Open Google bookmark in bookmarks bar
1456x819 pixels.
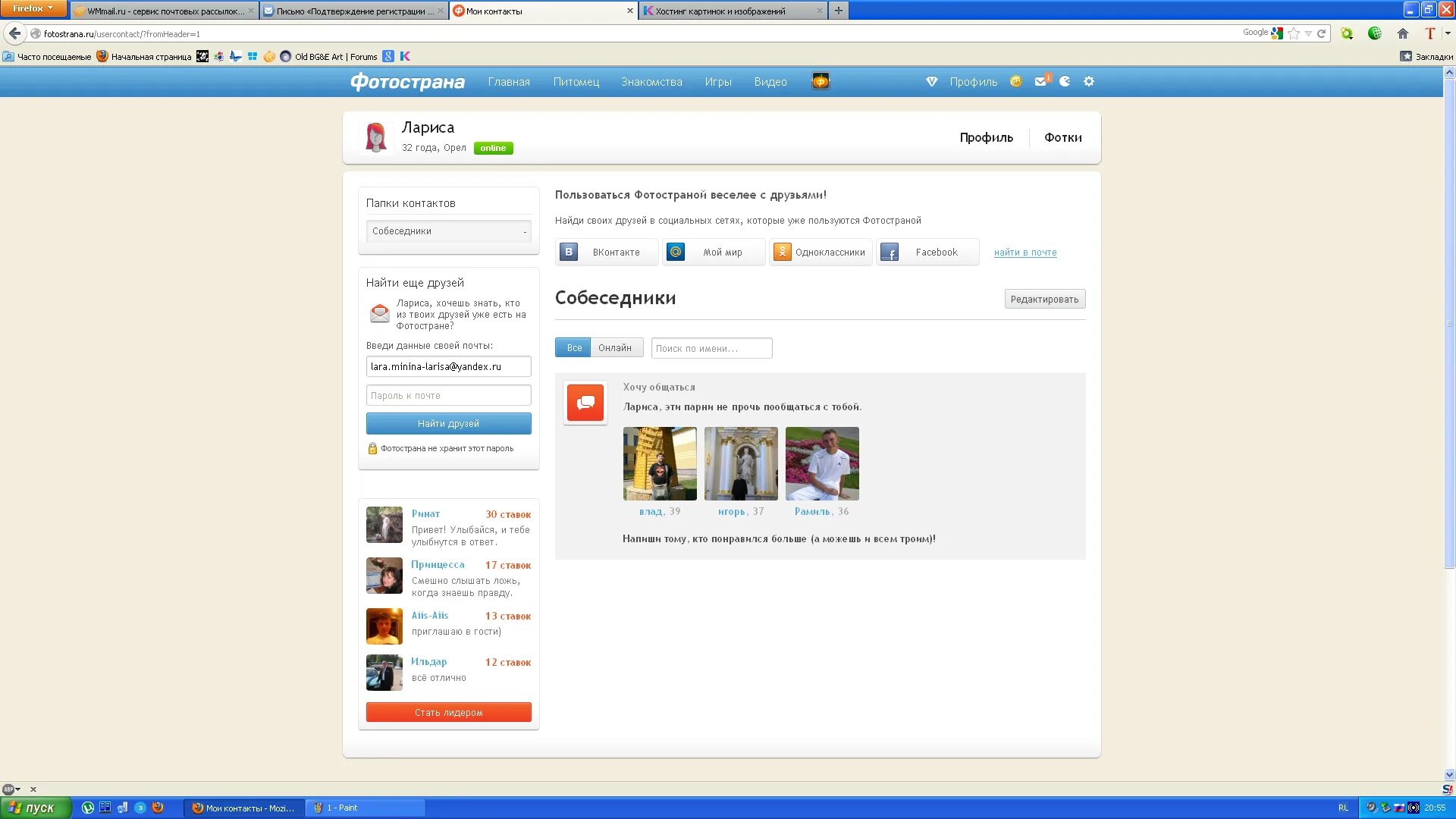click(x=388, y=56)
